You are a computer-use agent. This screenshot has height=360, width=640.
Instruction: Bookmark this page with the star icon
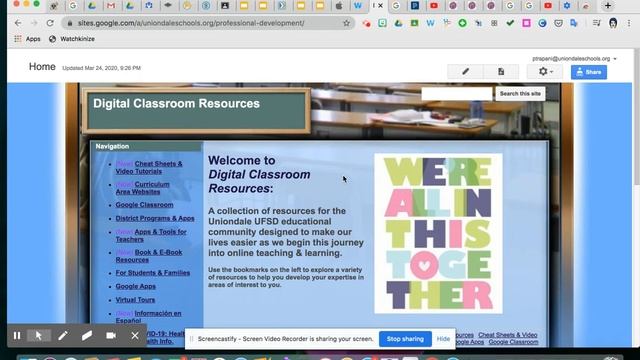(x=347, y=23)
